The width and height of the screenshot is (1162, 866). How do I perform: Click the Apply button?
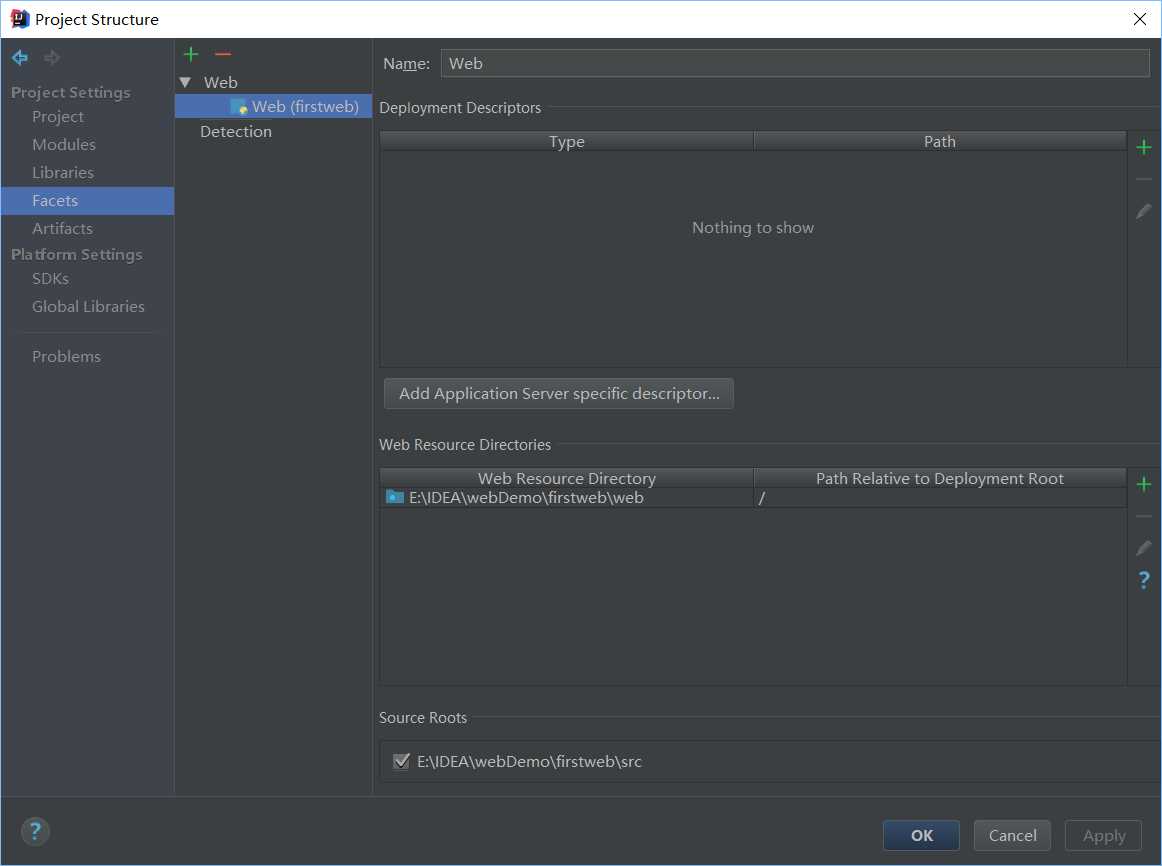pos(1103,836)
